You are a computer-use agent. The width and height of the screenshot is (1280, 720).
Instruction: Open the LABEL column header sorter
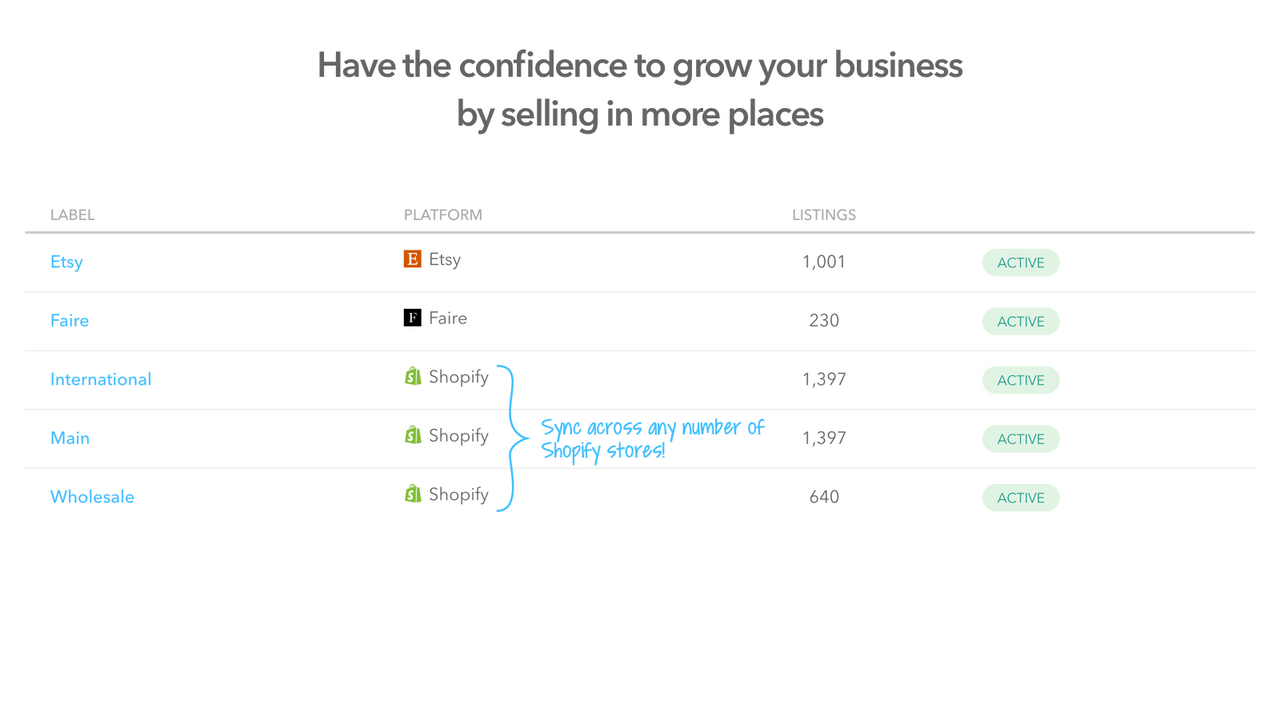tap(72, 214)
